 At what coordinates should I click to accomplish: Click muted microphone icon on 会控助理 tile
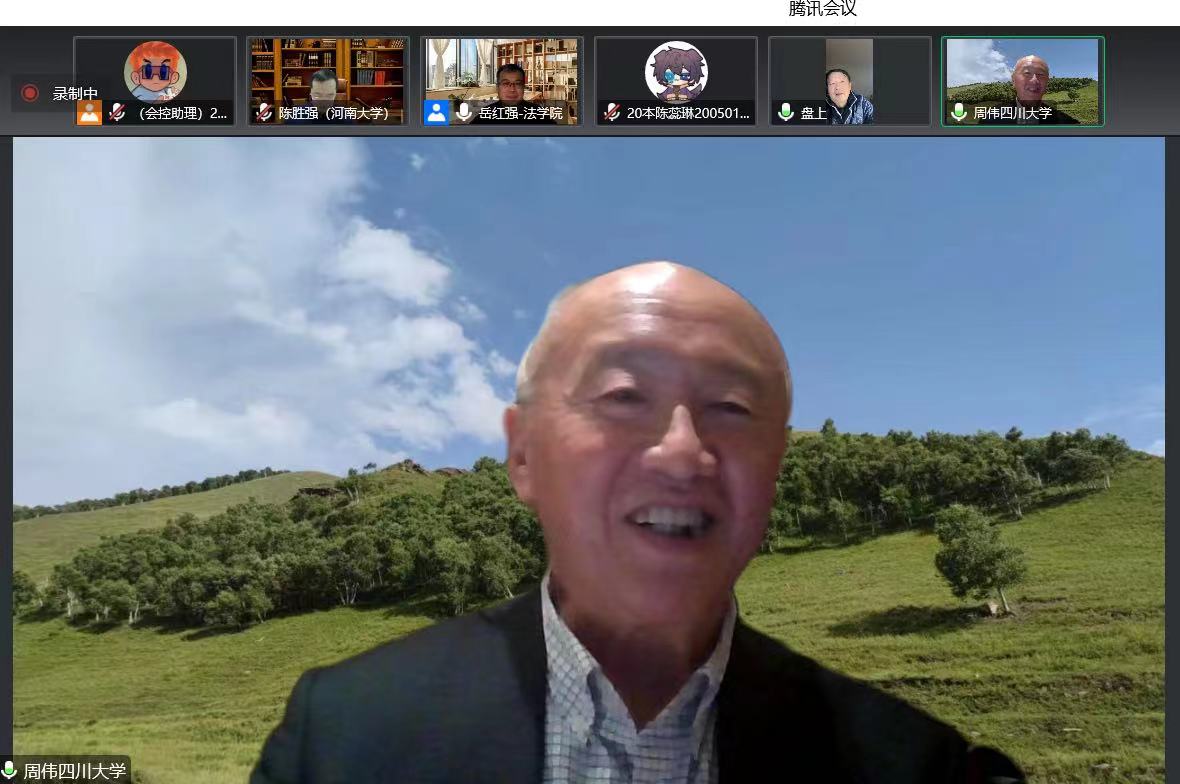click(x=117, y=113)
